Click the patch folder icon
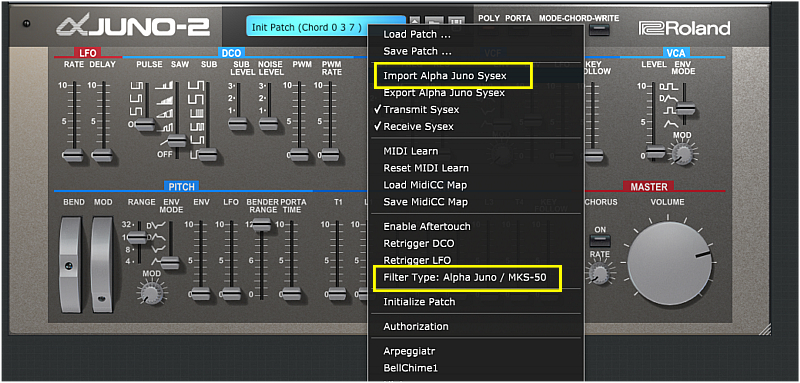The height and width of the screenshot is (383, 800). pos(433,22)
